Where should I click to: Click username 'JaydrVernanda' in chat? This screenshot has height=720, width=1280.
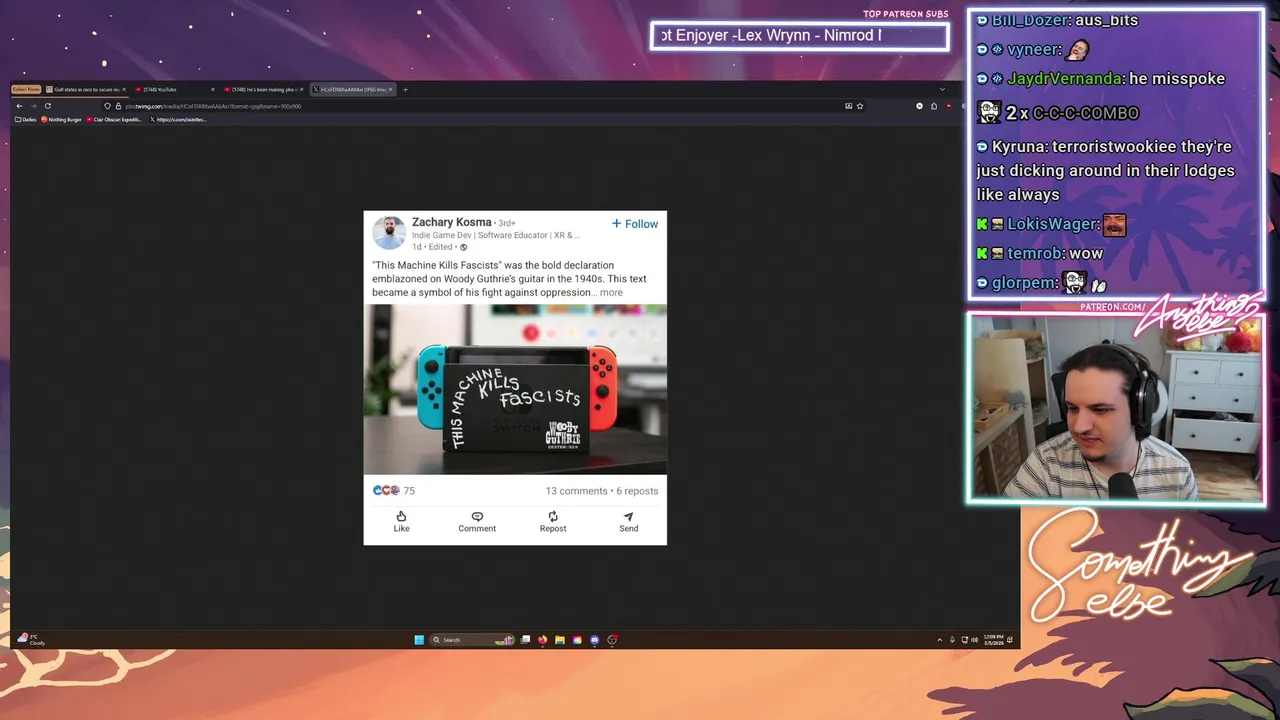[1066, 78]
